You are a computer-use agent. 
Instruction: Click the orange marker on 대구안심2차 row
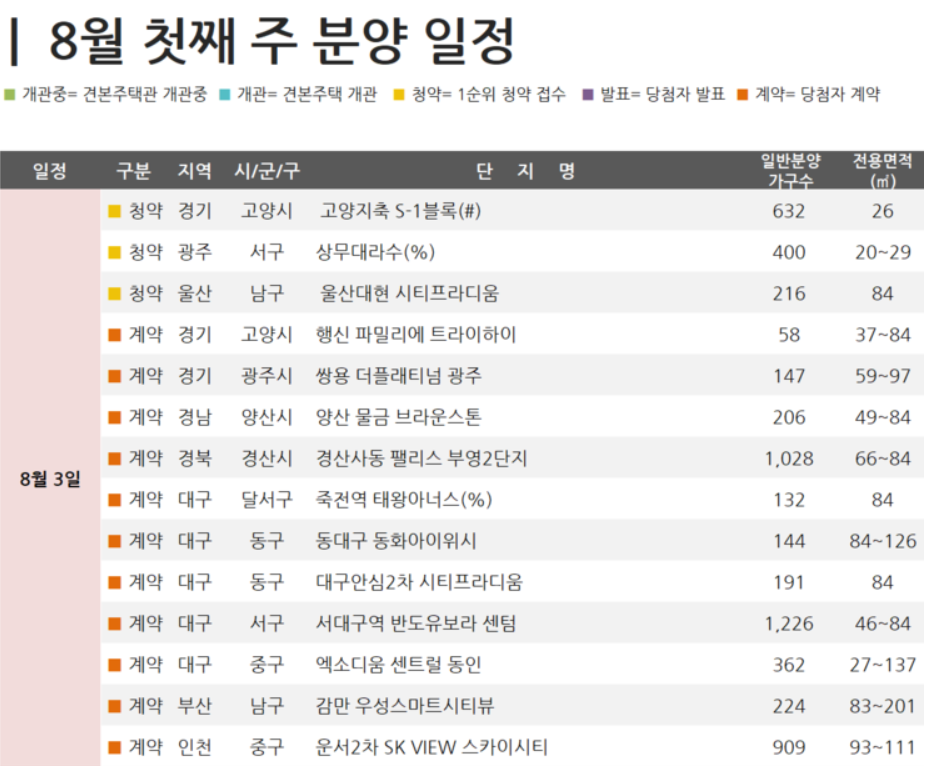point(114,582)
